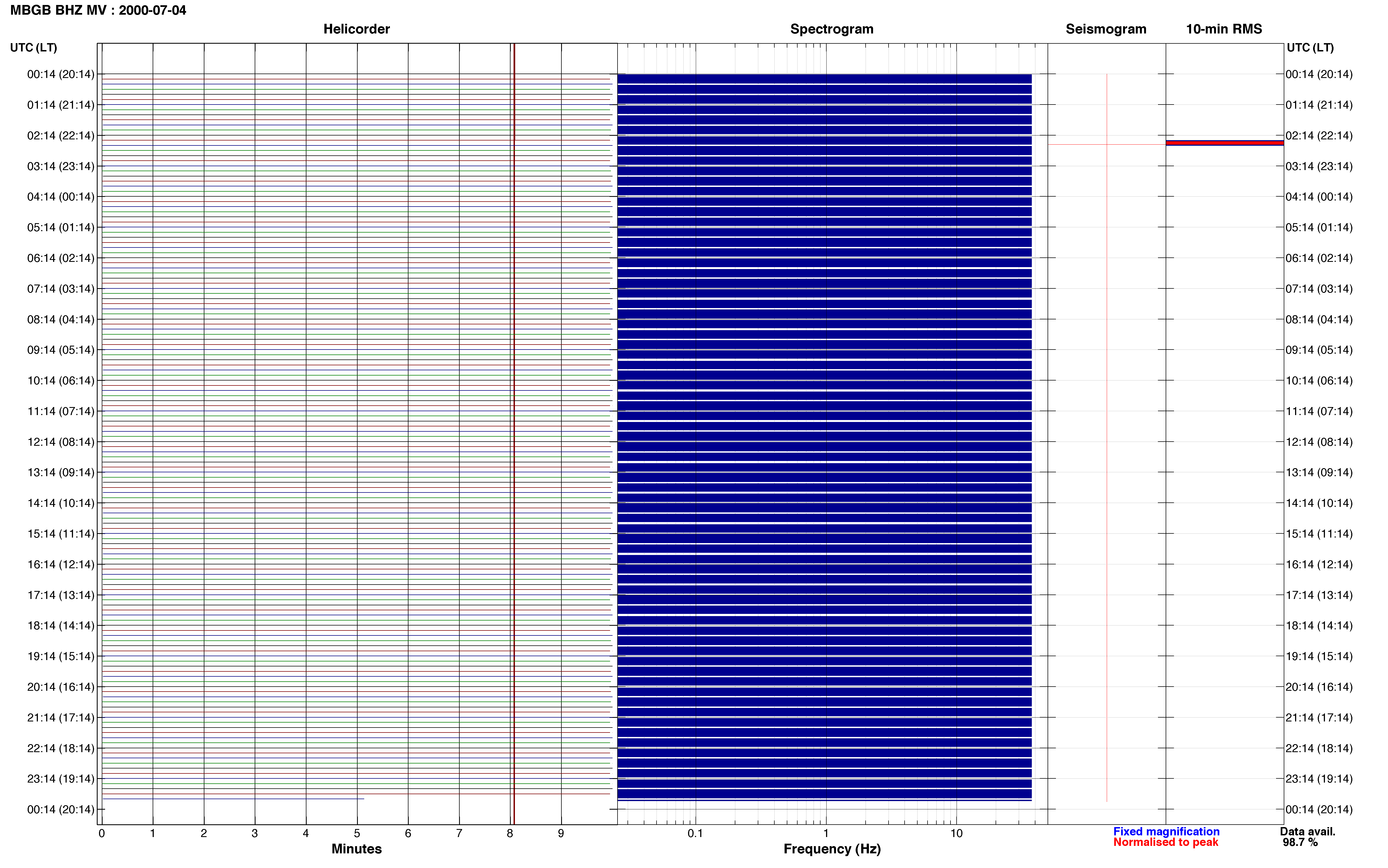This screenshot has width=1388, height=868.
Task: Click minute tick label '8' on Helicorder axis
Action: point(510,833)
